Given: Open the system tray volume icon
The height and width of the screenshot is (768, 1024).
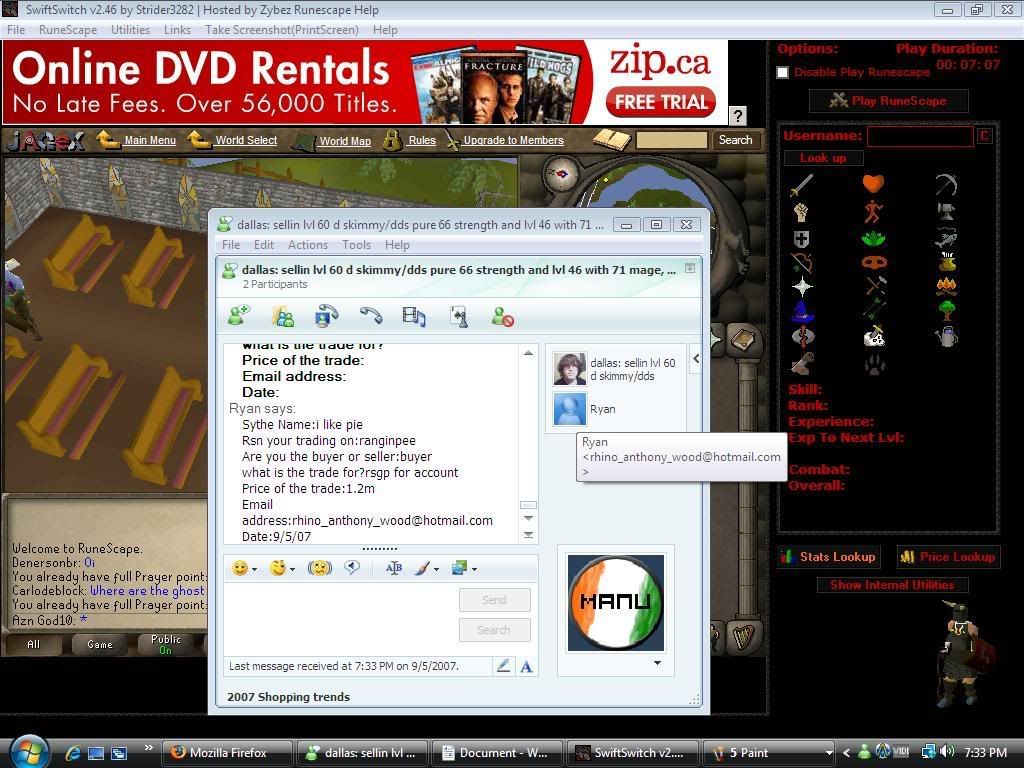Looking at the screenshot, I should [x=948, y=752].
